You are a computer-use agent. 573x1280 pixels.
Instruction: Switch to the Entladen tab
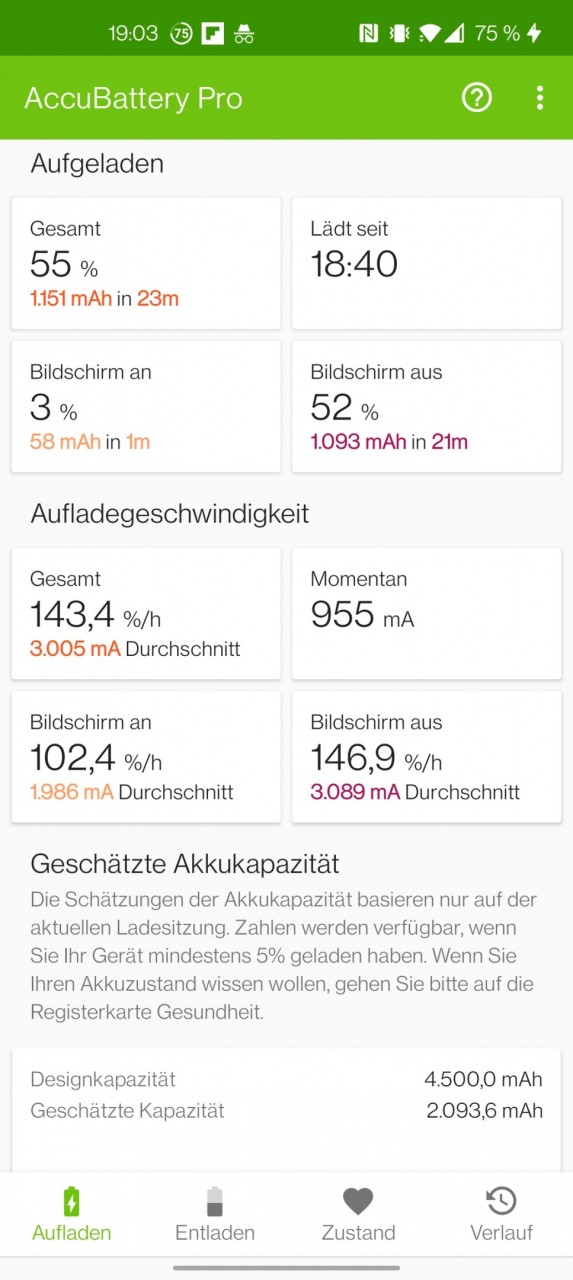click(215, 1232)
